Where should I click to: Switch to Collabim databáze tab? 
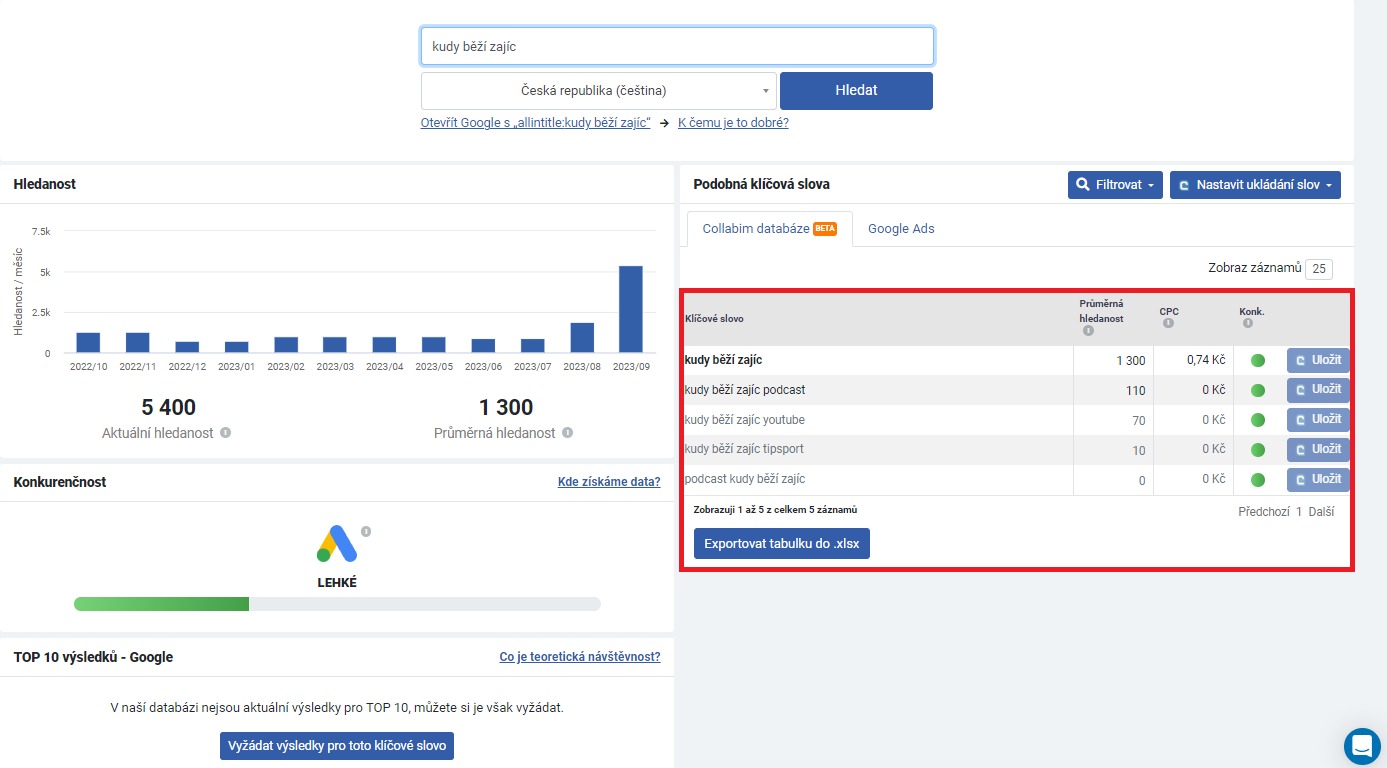click(769, 229)
